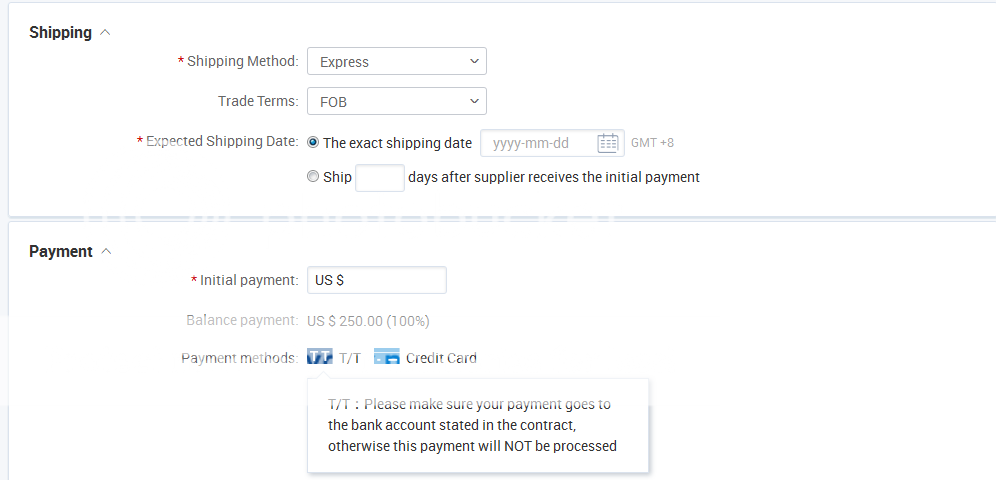
Task: Open the Trade Terms FOB dropdown
Action: pyautogui.click(x=396, y=101)
